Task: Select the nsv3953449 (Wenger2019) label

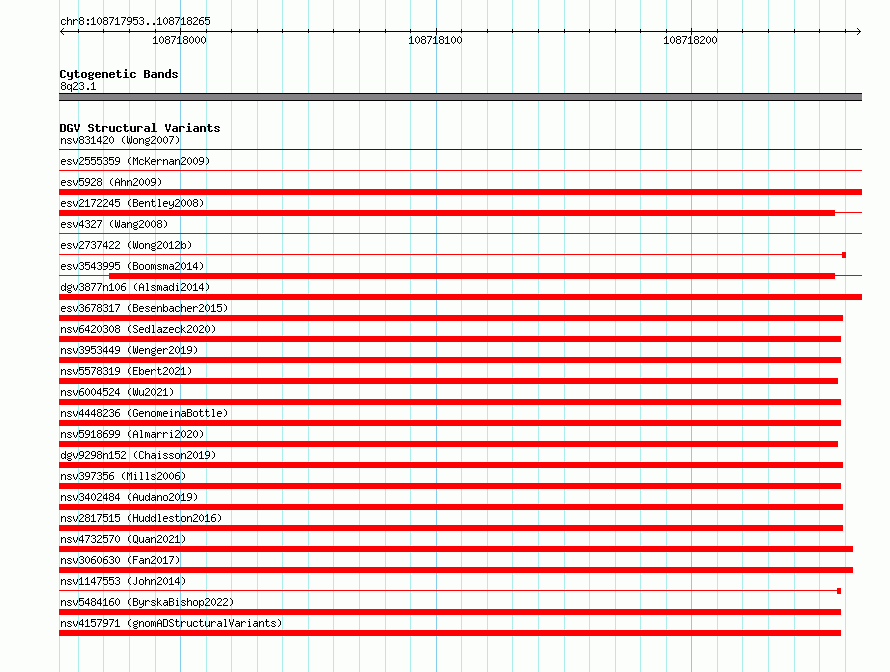Action: tap(129, 350)
